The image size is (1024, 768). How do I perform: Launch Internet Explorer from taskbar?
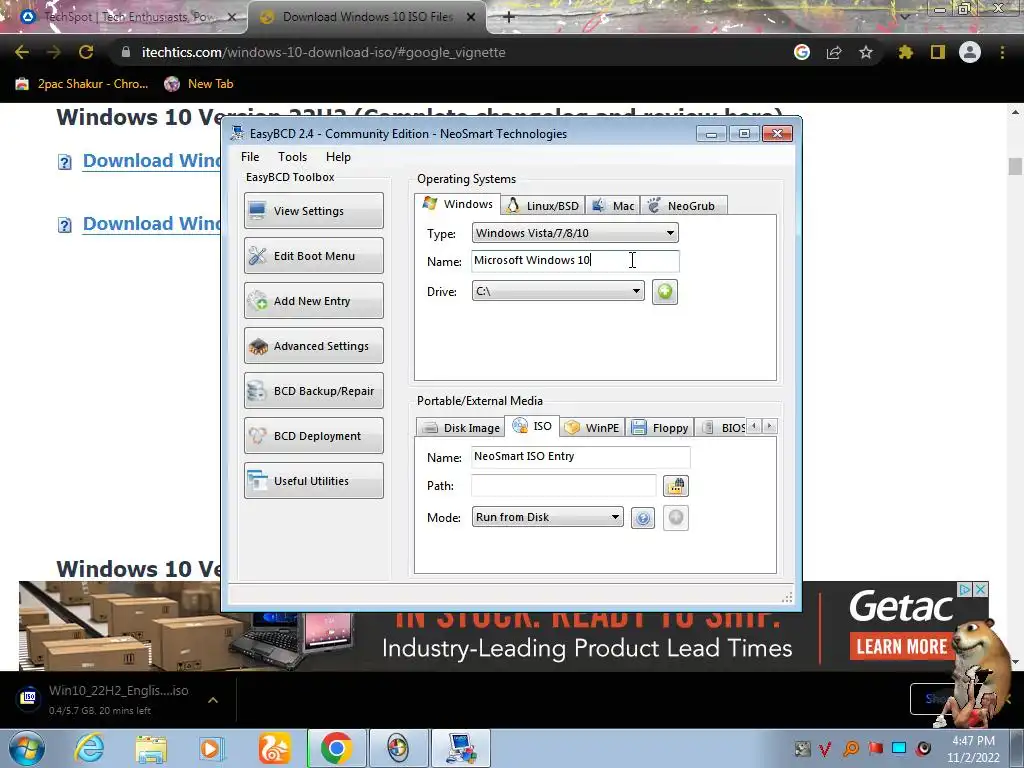tap(89, 748)
